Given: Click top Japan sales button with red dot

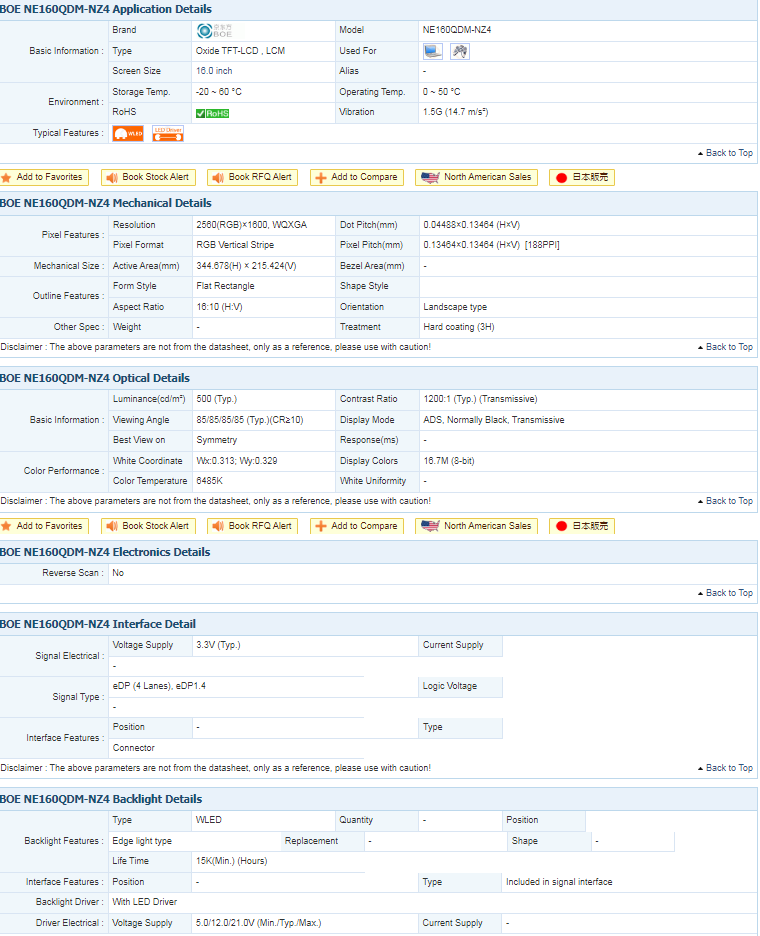Looking at the screenshot, I should (581, 177).
